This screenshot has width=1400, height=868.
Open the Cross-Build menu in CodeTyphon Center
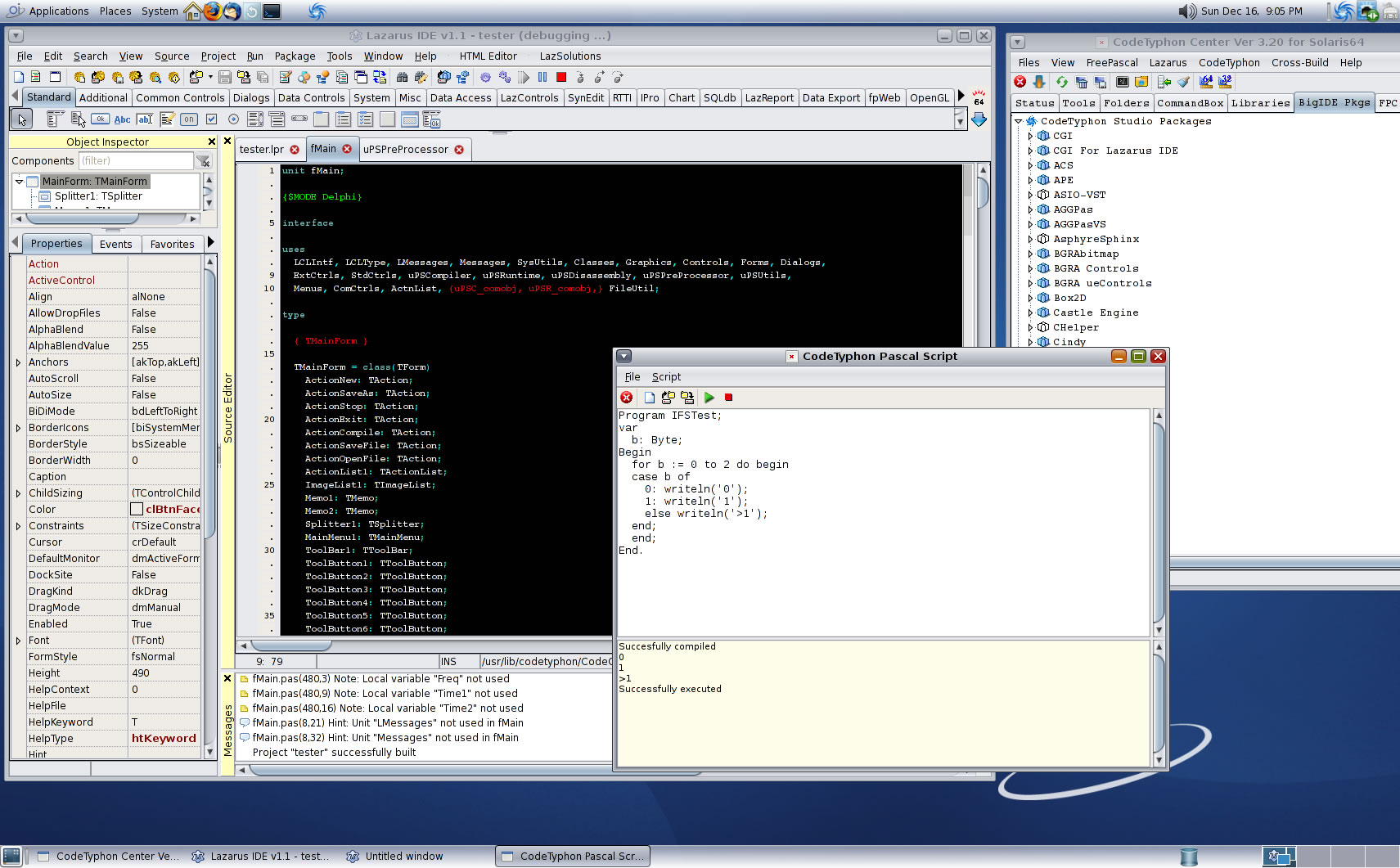click(1299, 63)
